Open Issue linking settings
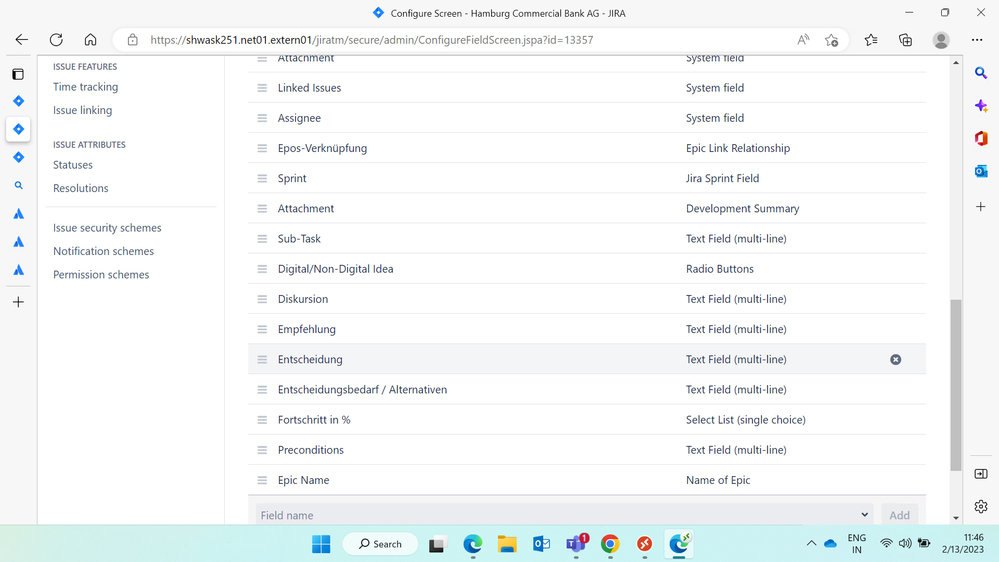Screen dimensions: 999x562 pos(82,110)
